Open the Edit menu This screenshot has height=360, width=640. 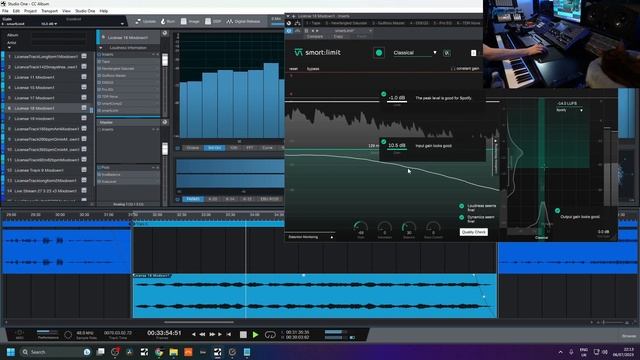[x=16, y=11]
